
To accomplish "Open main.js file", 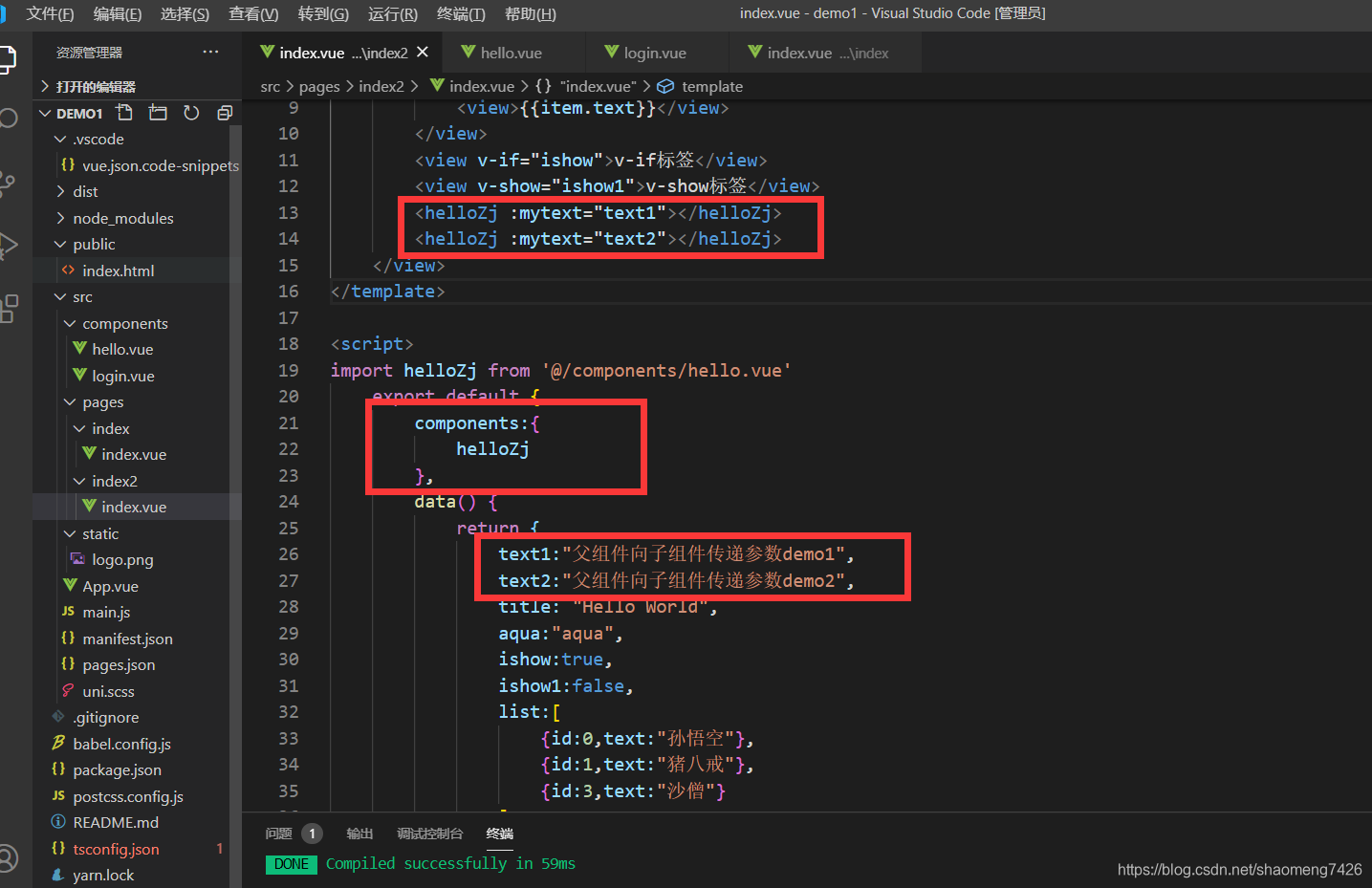I will pos(106,612).
